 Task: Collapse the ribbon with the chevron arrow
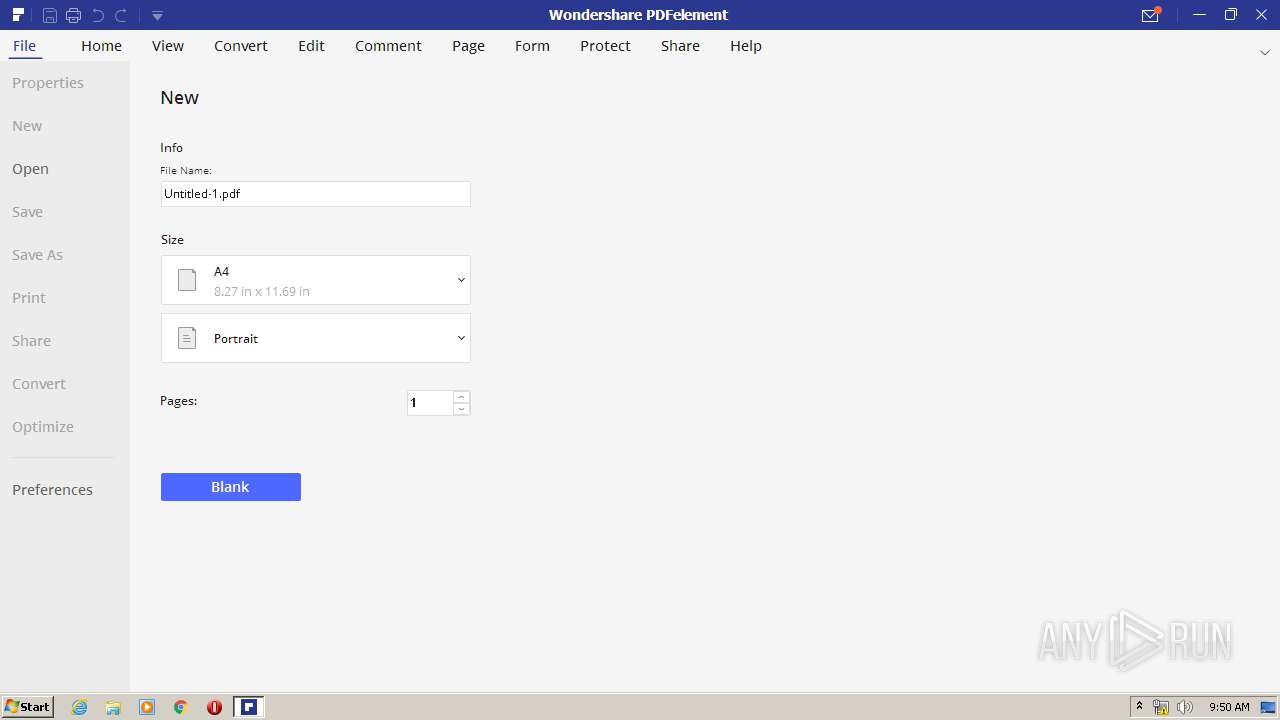pyautogui.click(x=1264, y=52)
